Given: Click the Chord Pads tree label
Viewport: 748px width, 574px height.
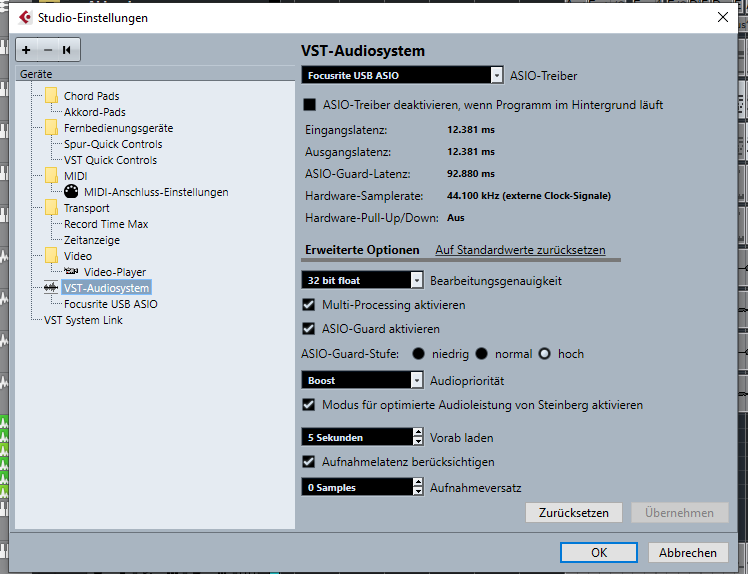Looking at the screenshot, I should click(x=92, y=96).
